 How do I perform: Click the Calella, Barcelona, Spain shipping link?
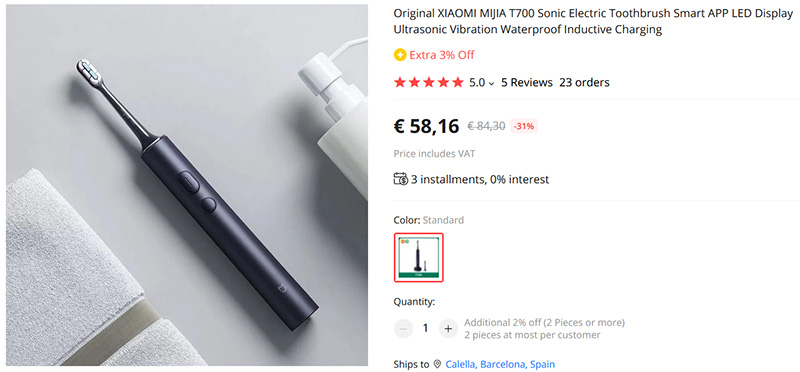pyautogui.click(x=500, y=364)
